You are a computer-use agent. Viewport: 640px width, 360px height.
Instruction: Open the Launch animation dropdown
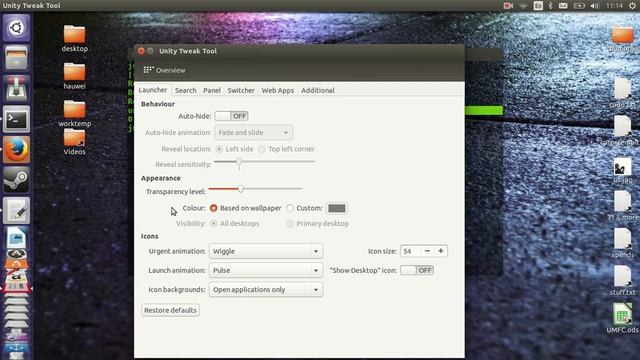tap(266, 270)
